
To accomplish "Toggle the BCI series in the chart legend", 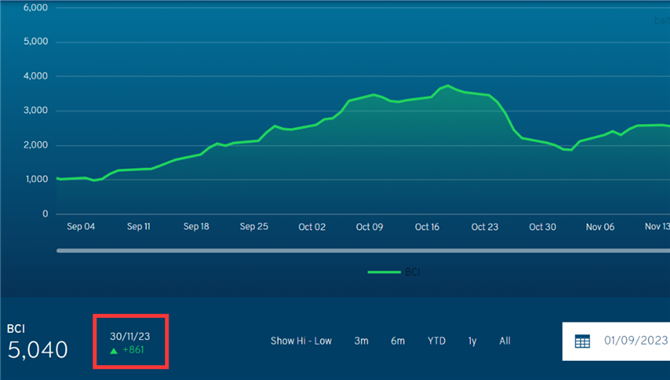I will tap(394, 272).
